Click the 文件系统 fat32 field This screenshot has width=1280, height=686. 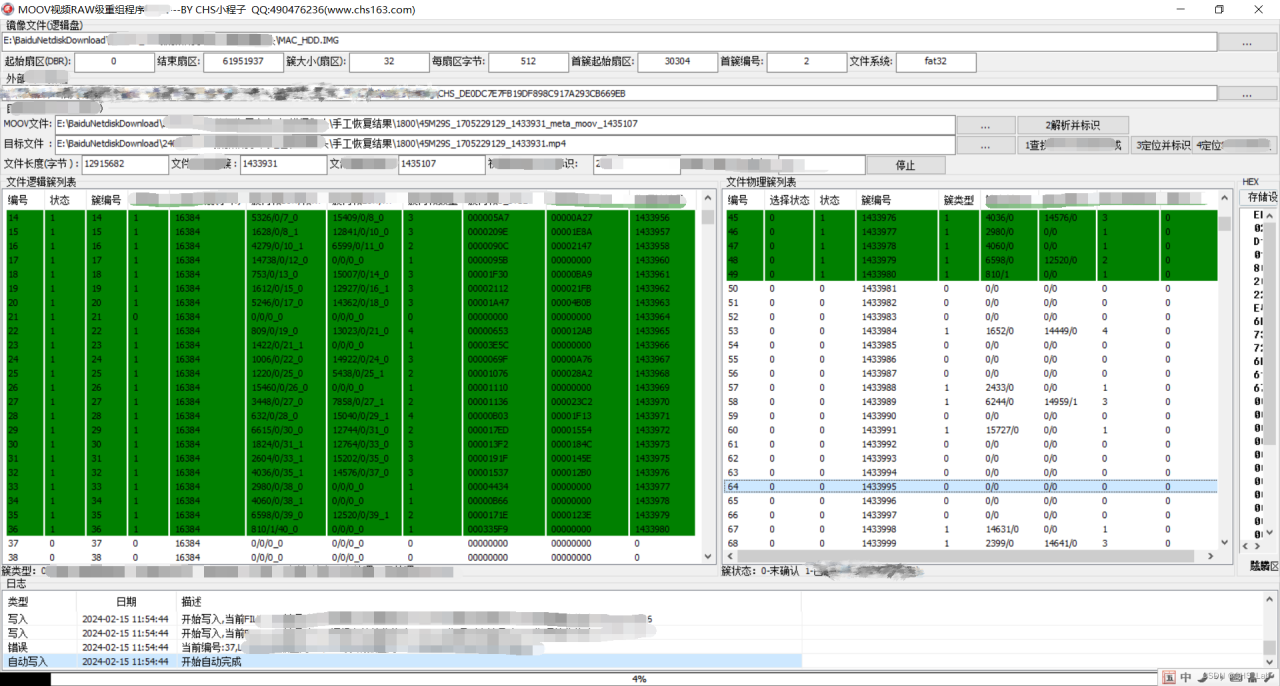click(935, 62)
